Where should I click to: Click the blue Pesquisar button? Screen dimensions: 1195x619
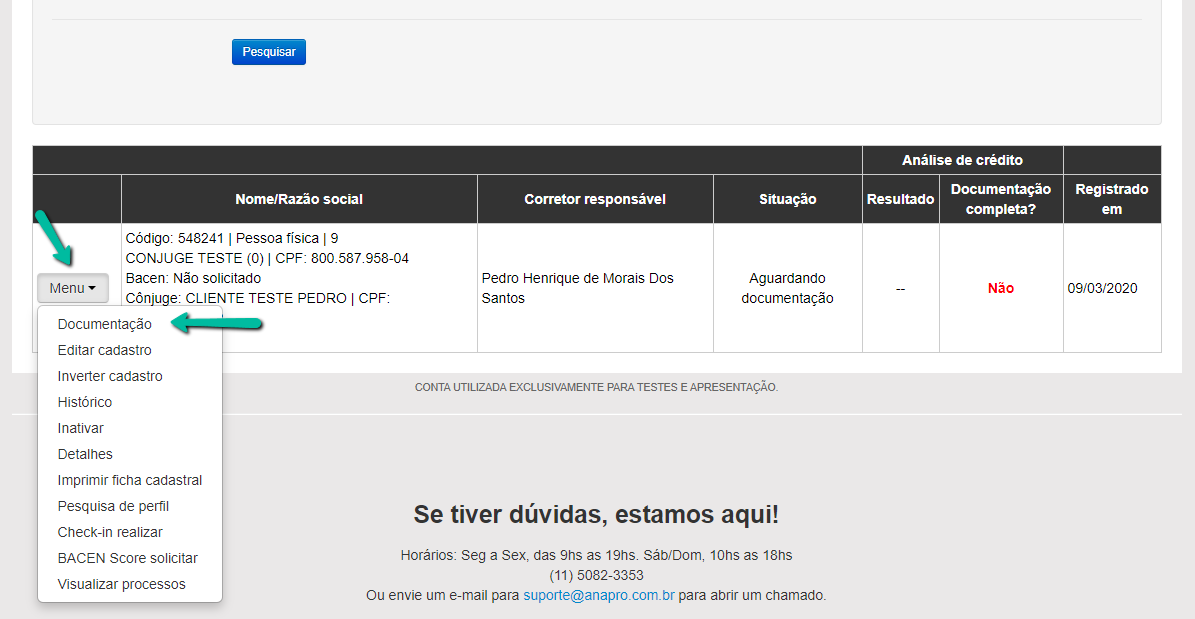[x=268, y=52]
